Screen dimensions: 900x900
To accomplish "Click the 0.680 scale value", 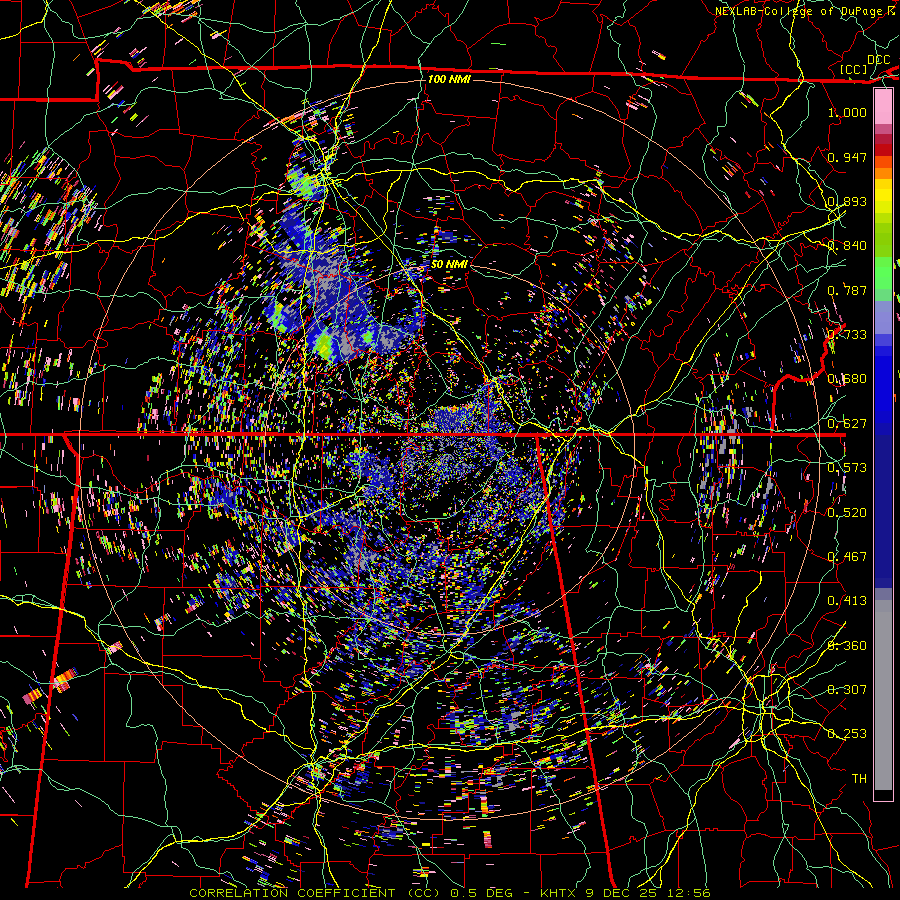I will (x=847, y=379).
